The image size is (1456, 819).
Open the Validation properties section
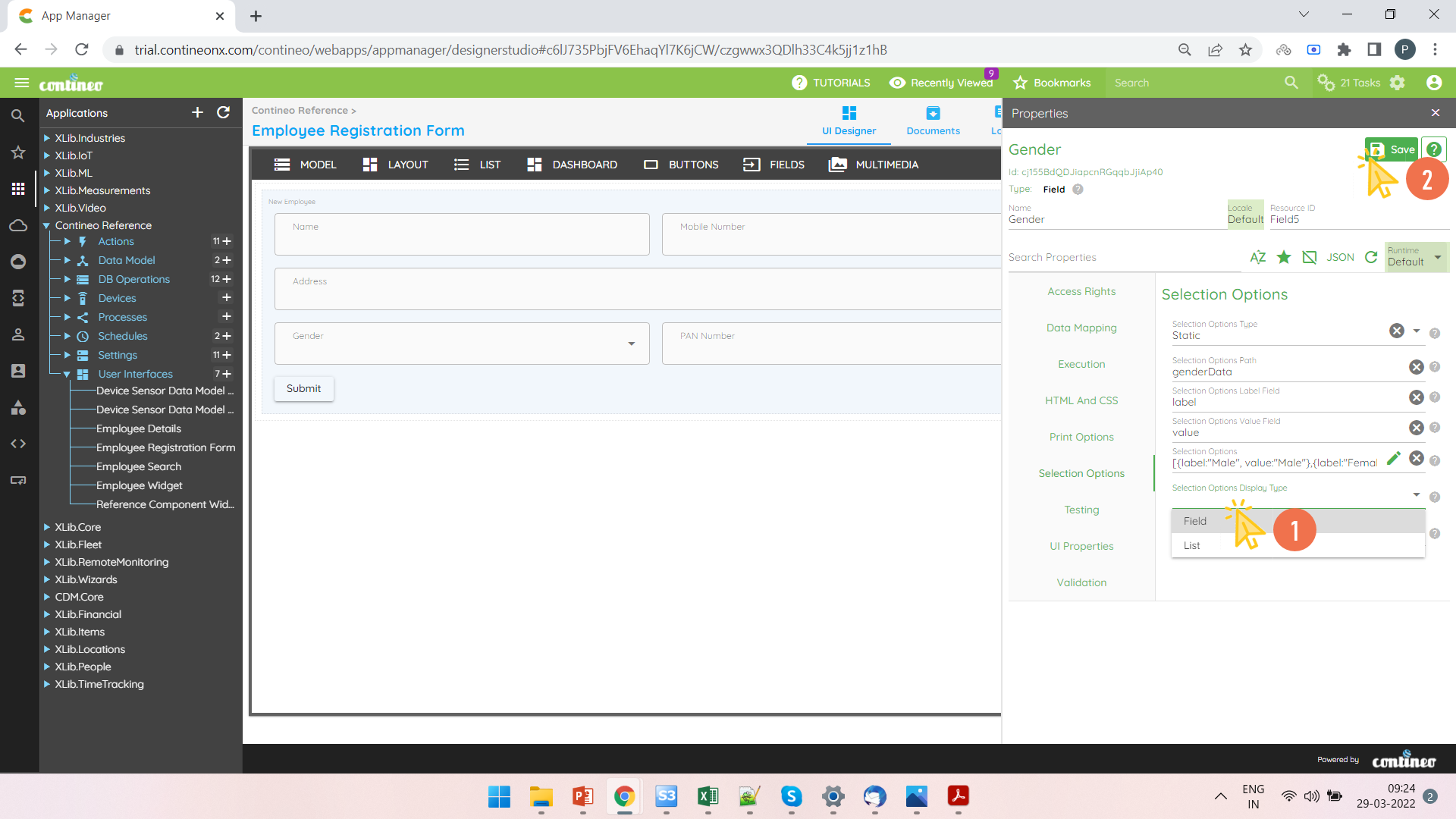pyautogui.click(x=1081, y=582)
